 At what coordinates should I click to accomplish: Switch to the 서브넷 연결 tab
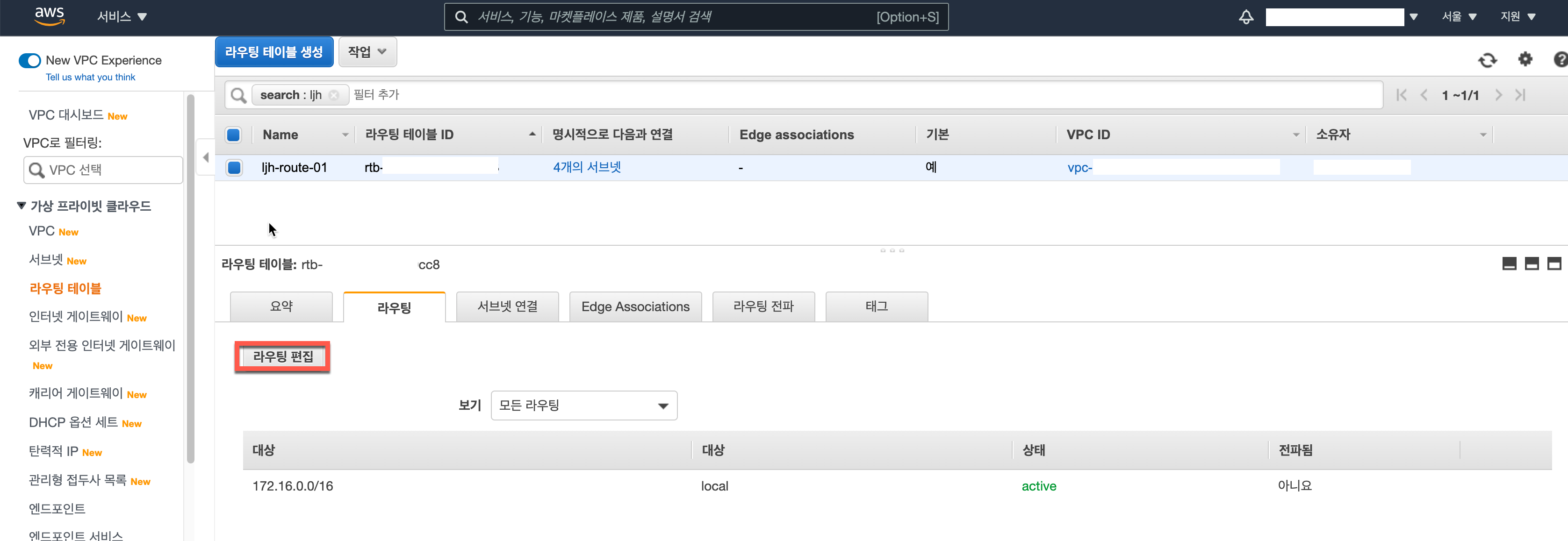tap(507, 307)
